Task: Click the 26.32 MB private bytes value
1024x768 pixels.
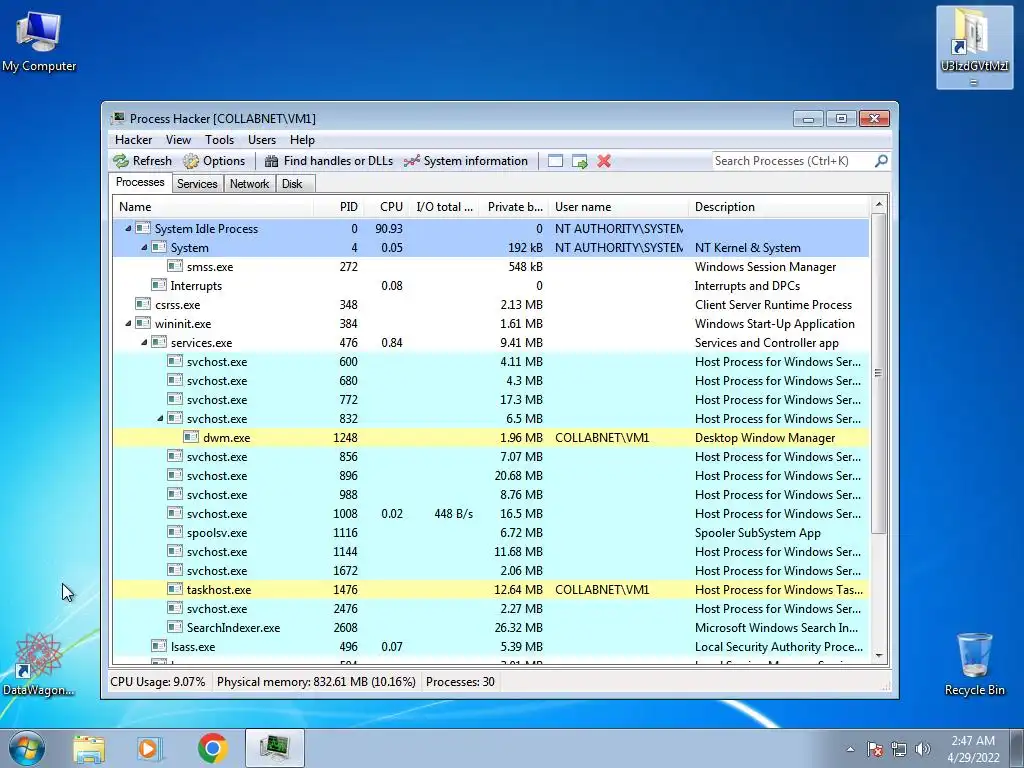Action: (519, 628)
